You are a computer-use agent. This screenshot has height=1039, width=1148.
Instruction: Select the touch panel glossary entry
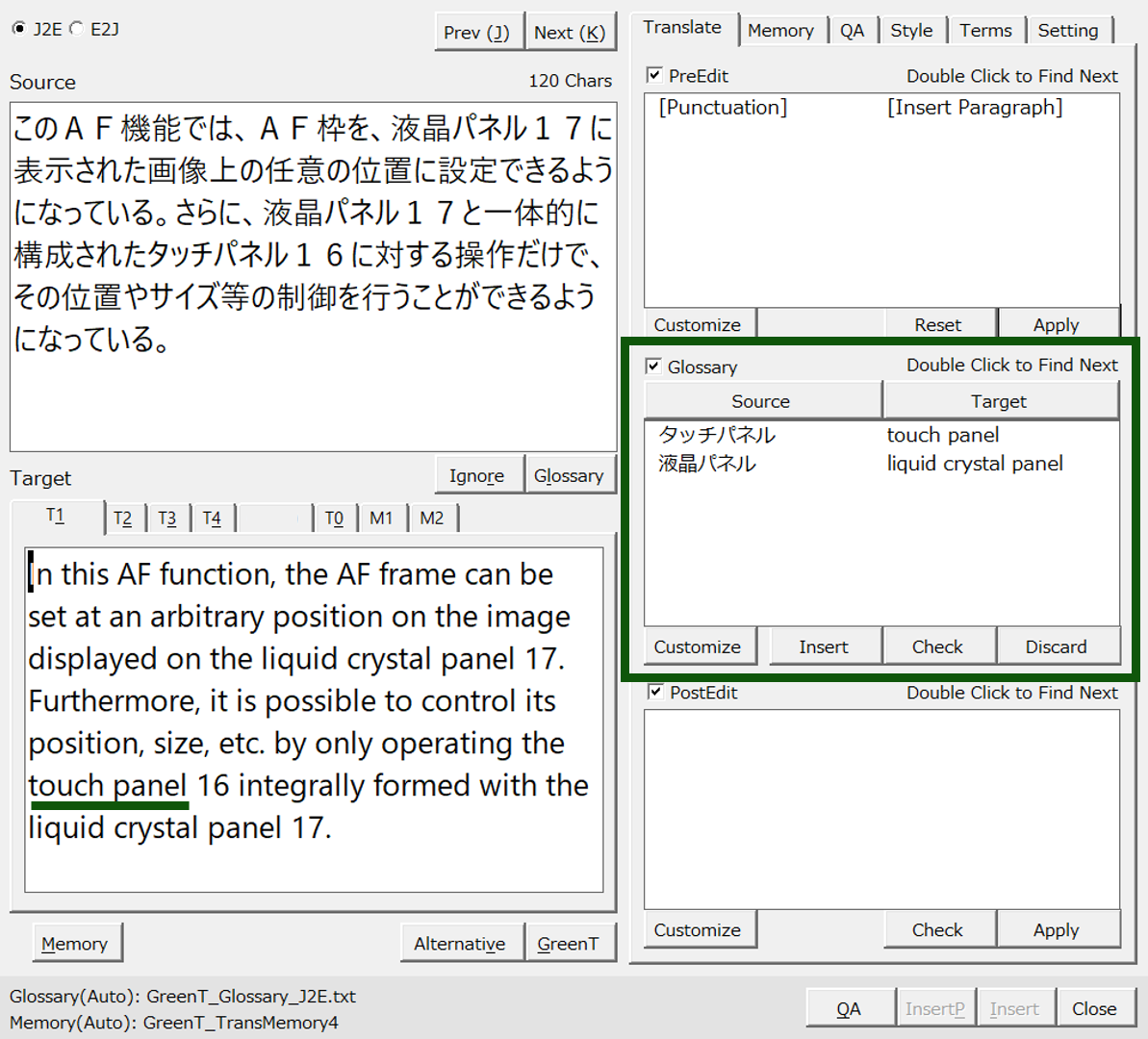717,435
